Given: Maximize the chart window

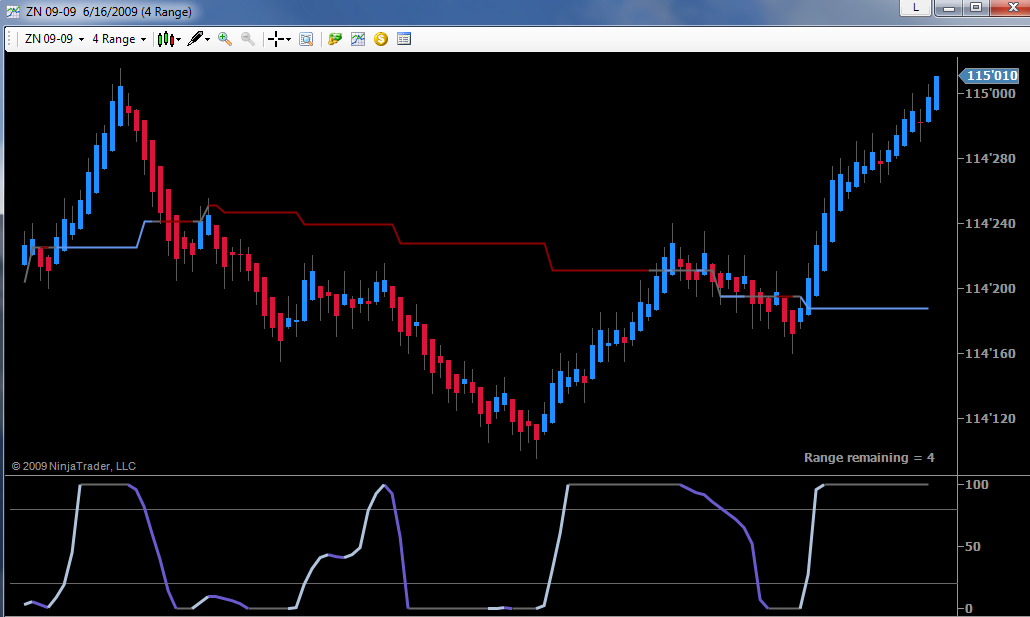Looking at the screenshot, I should point(976,7).
